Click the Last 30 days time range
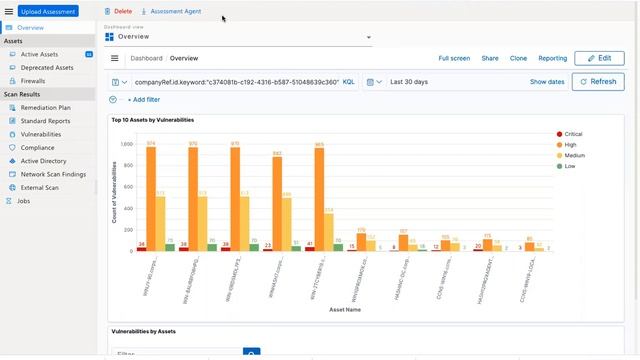 point(409,82)
